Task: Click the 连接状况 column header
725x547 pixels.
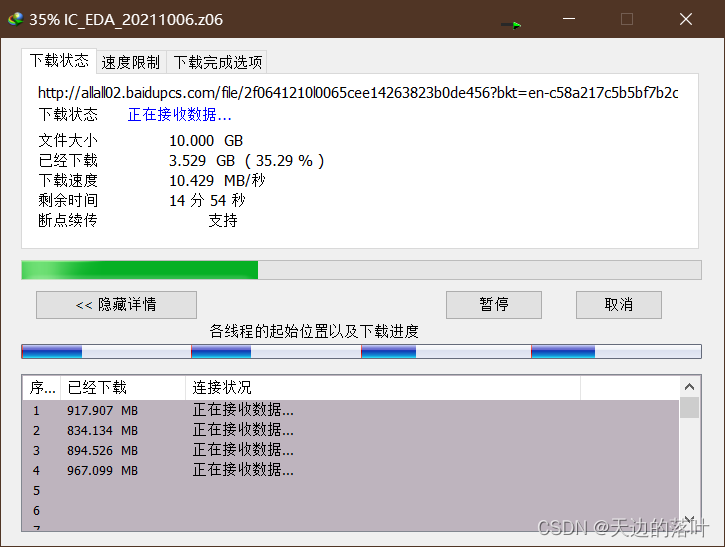Action: coord(383,387)
